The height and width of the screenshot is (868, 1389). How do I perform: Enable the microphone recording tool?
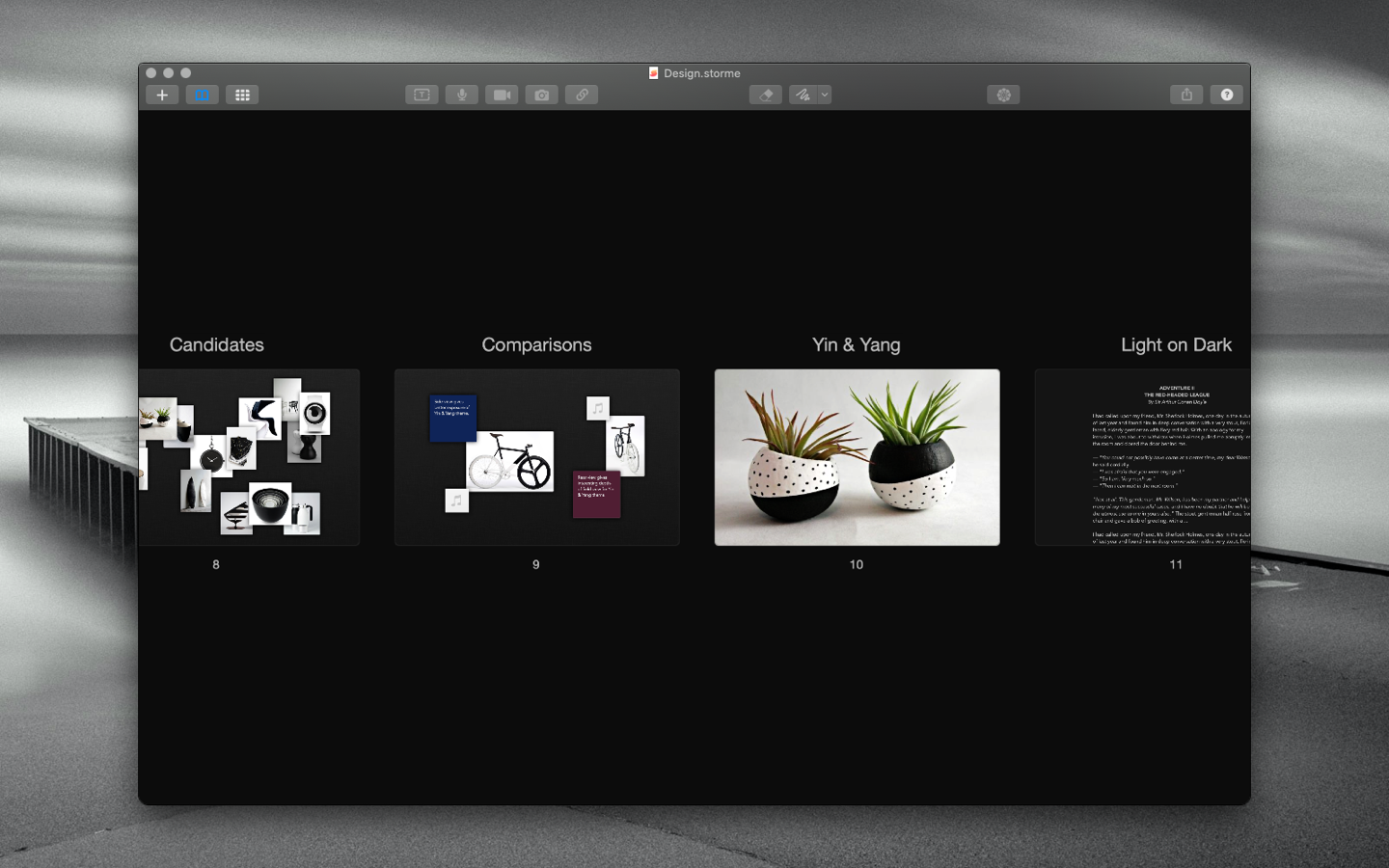(461, 95)
